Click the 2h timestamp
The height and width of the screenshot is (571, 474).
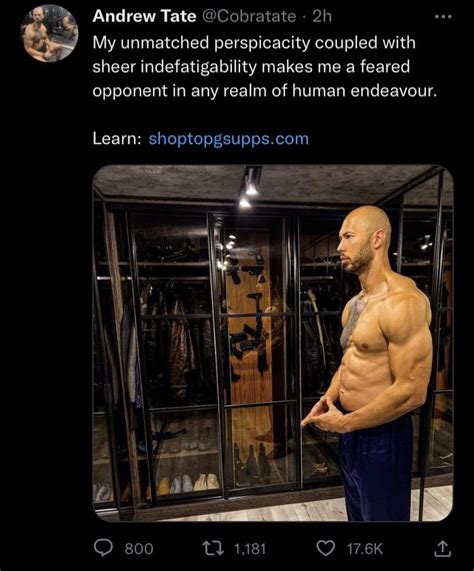tap(323, 16)
